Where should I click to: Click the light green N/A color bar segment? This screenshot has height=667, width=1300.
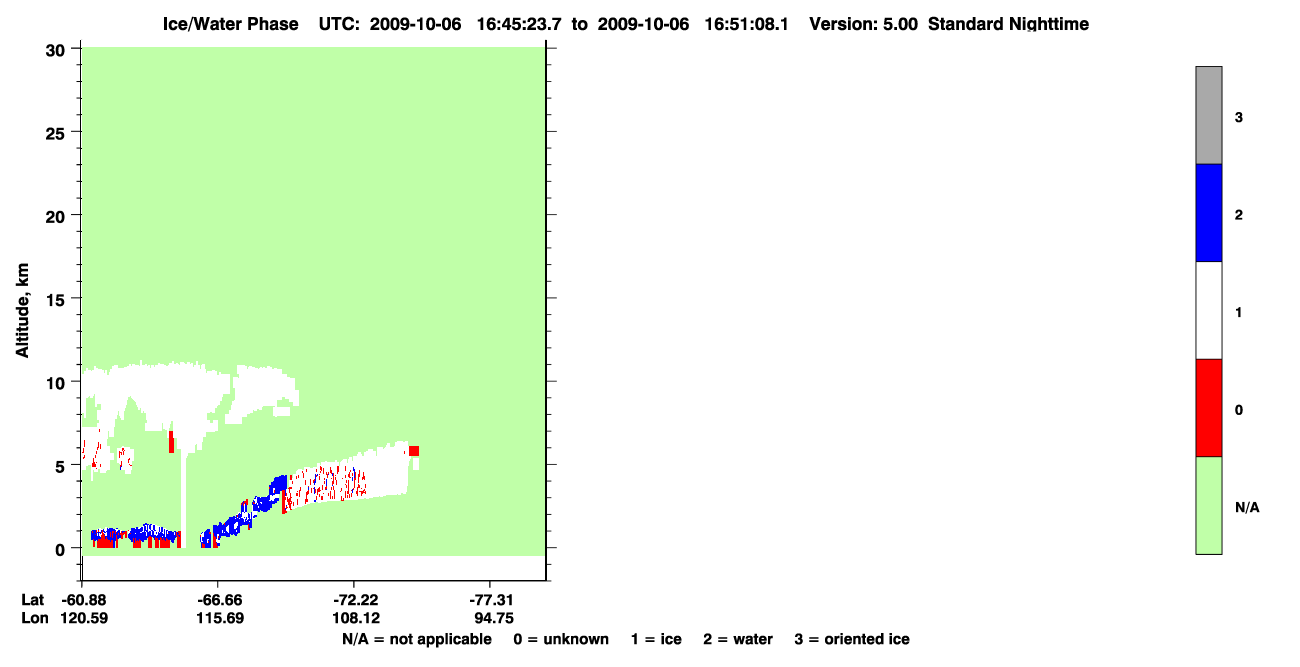[x=1208, y=505]
